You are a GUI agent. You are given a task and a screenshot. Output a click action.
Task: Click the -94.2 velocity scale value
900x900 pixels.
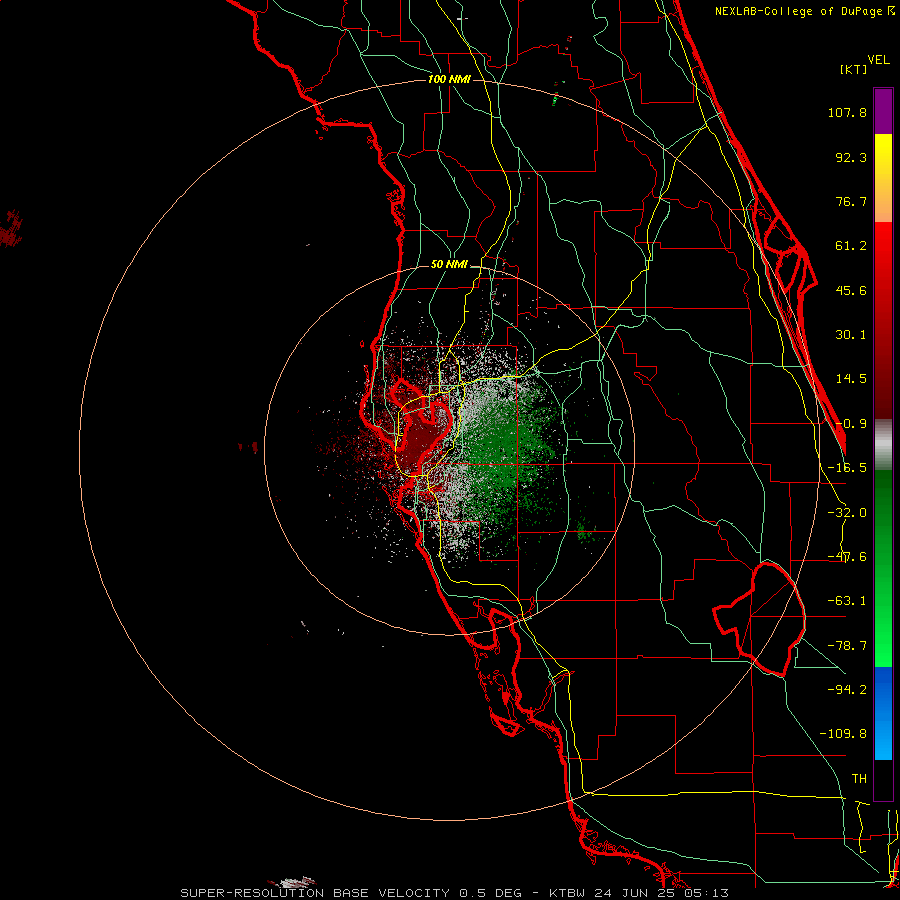point(847,689)
